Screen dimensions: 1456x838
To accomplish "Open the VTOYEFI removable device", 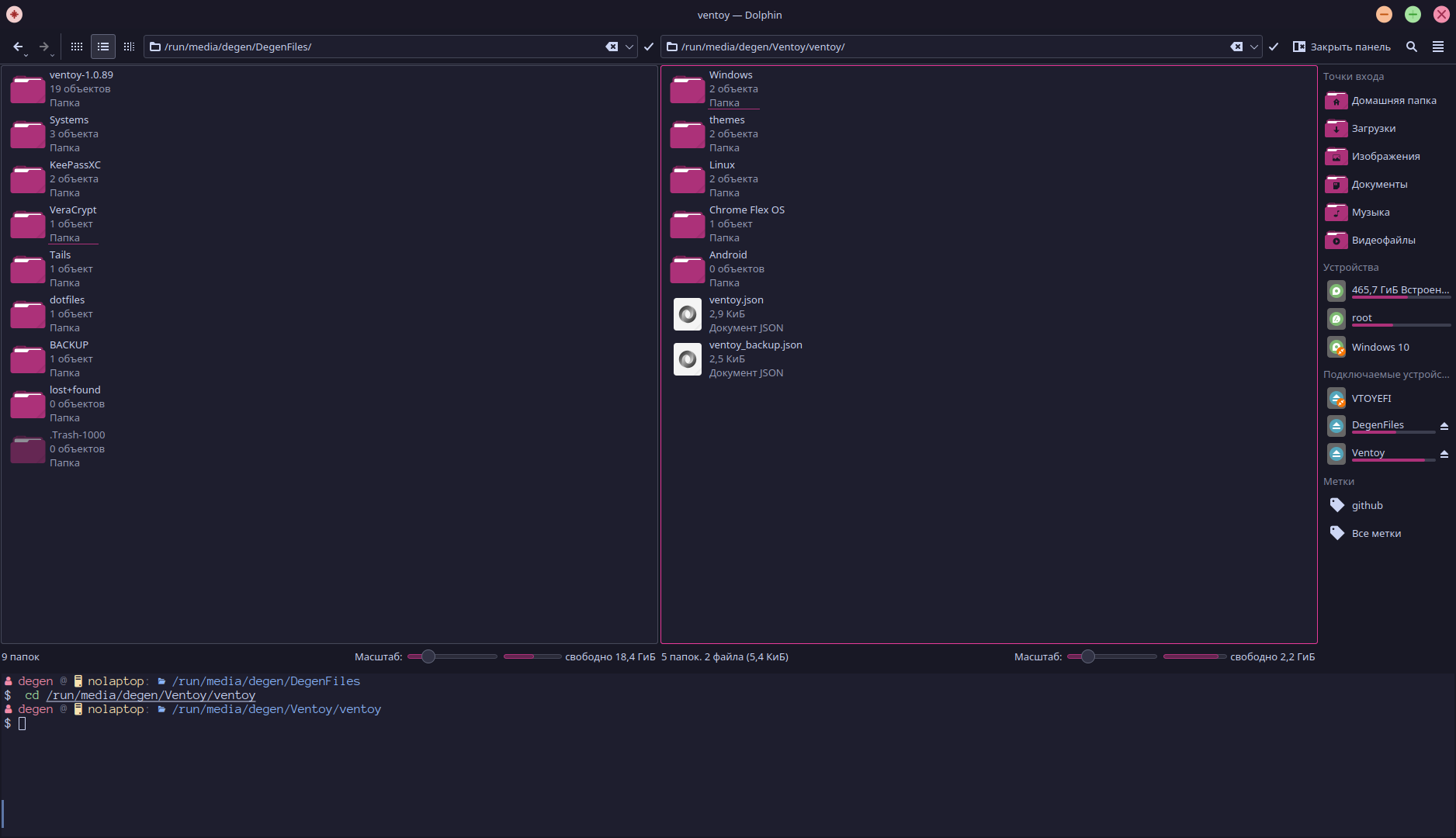I will click(x=1387, y=398).
